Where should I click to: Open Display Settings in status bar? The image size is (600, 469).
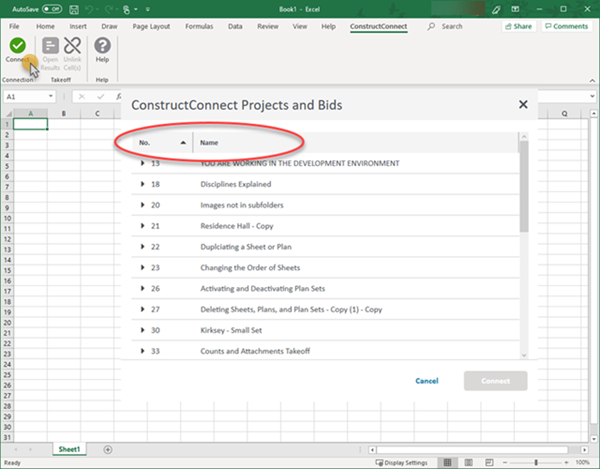tap(401, 462)
